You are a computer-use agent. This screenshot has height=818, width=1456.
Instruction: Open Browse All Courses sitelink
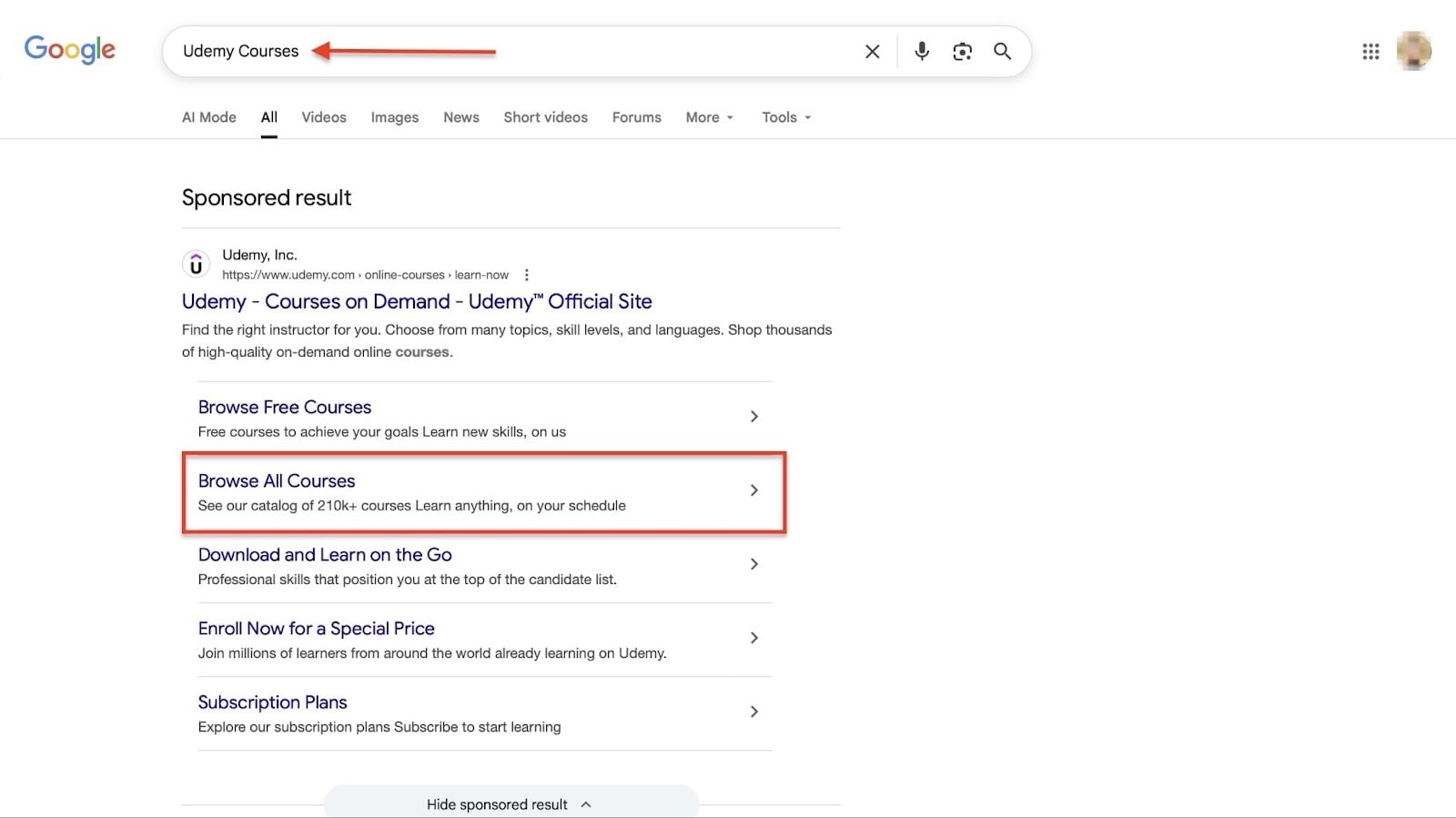click(x=277, y=480)
